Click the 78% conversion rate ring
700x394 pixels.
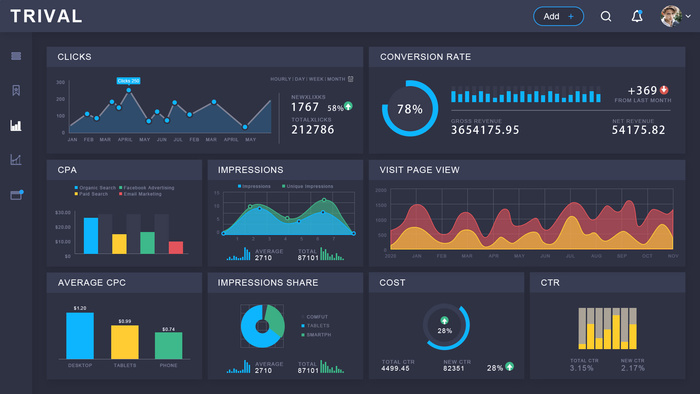click(410, 108)
